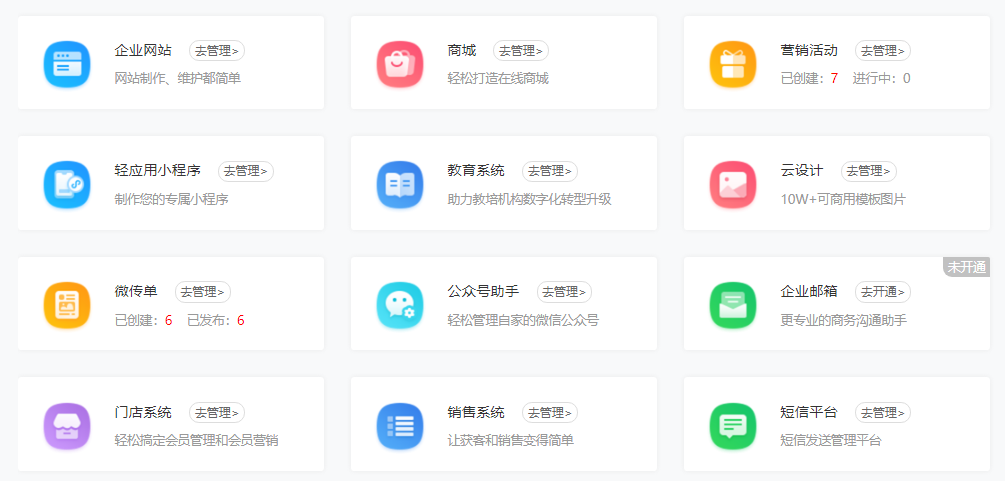Click the 营销活动 orange gift icon

733,63
